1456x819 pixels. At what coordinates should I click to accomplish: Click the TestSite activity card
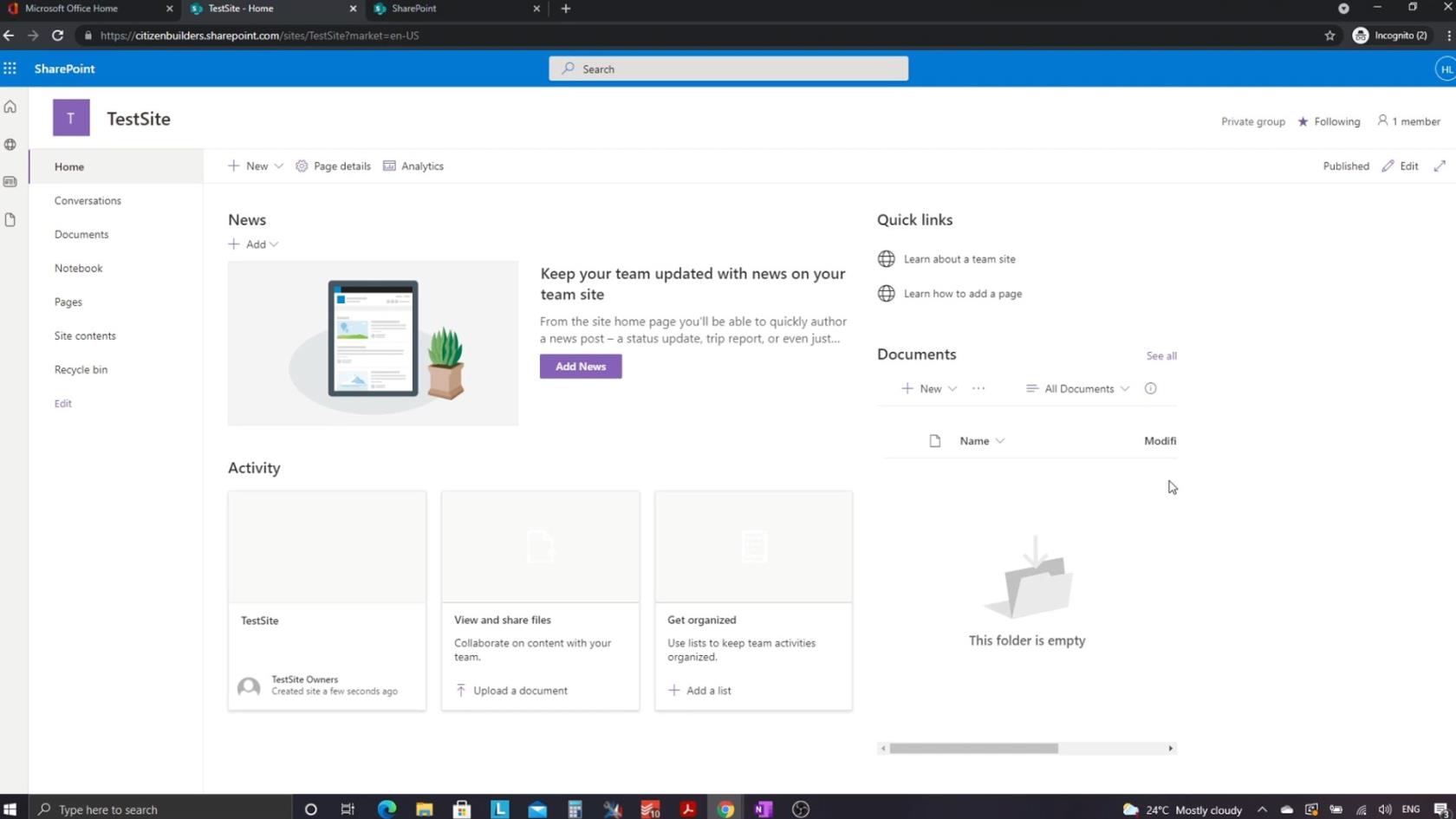pyautogui.click(x=327, y=601)
